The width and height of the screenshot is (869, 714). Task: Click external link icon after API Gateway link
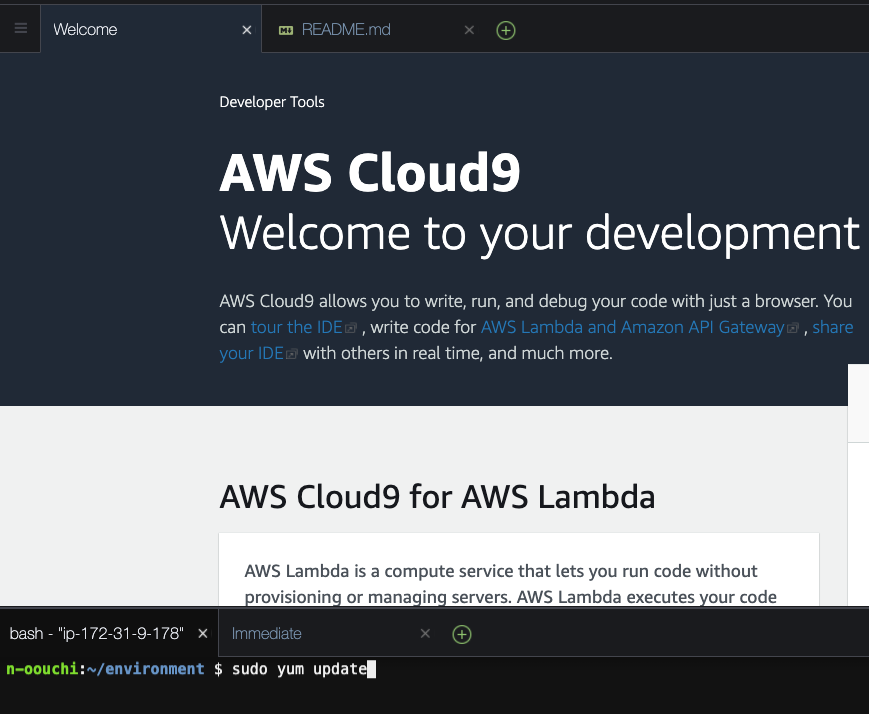[x=793, y=328]
